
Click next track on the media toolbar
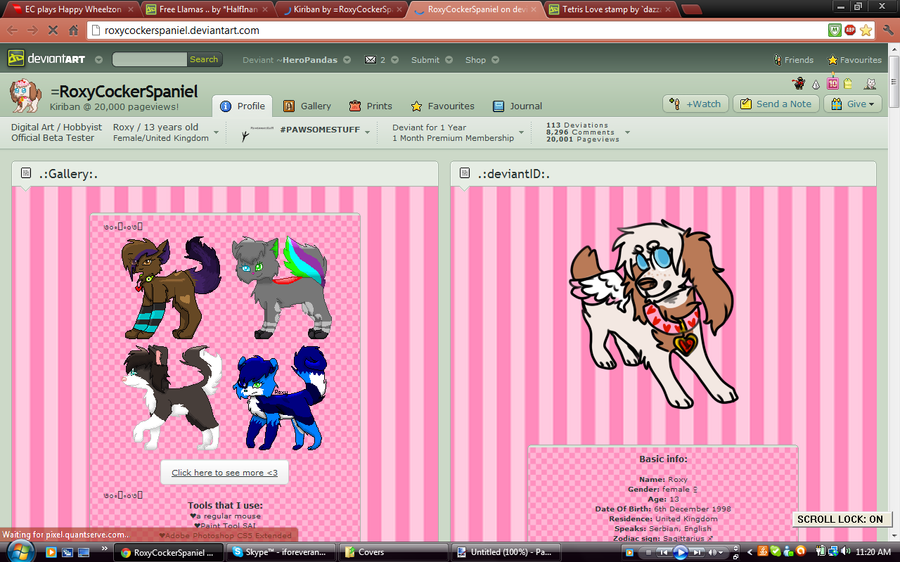[x=697, y=552]
